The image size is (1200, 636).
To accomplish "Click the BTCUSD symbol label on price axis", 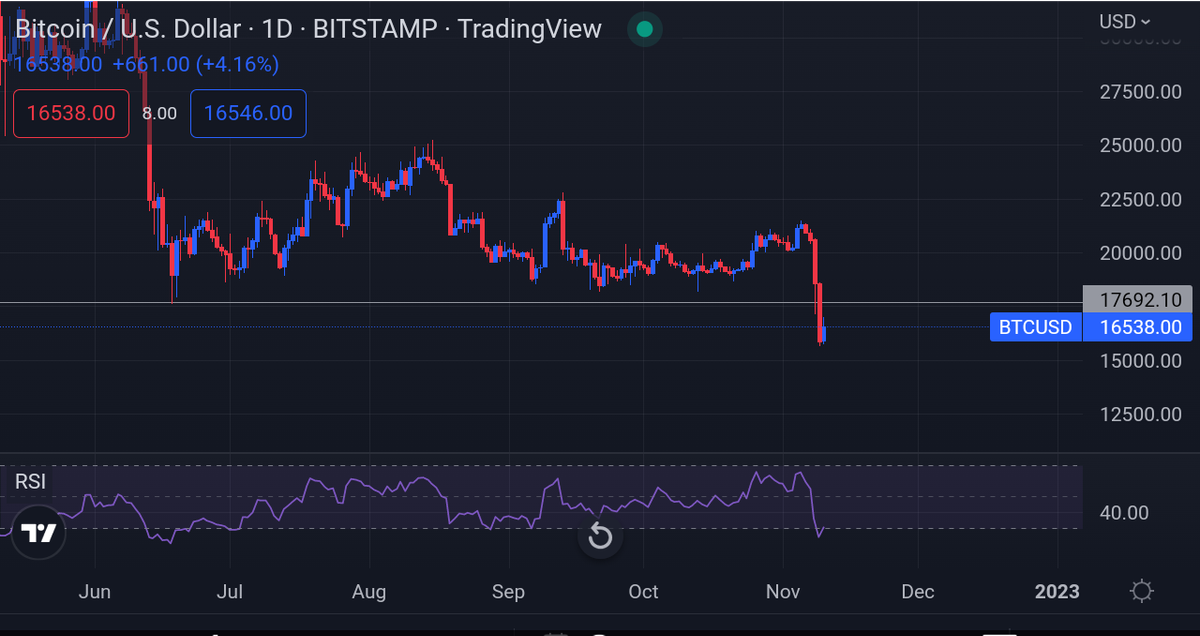I will 1036,327.
